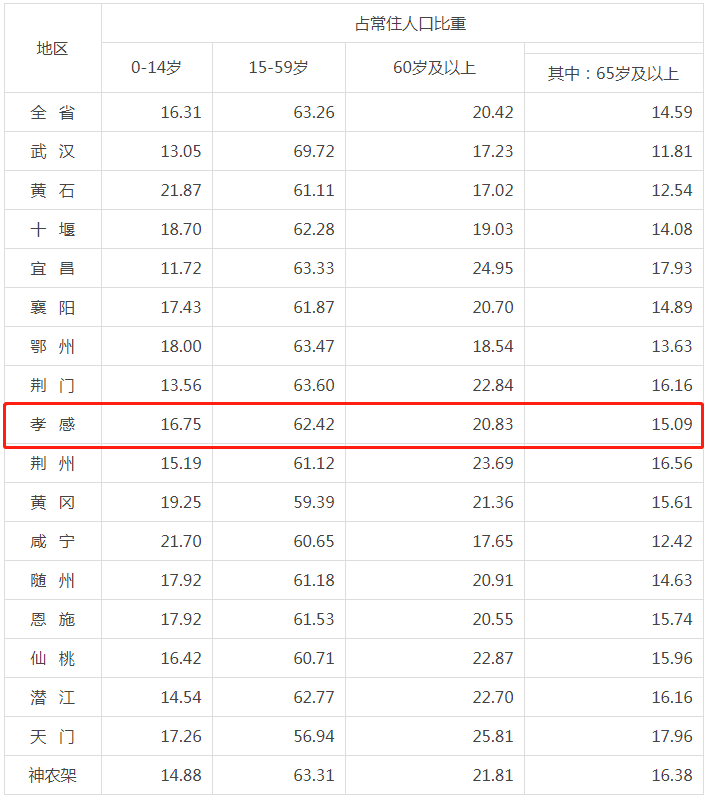Screen dimensions: 707x798
Task: Select the highlighted 孝感 row label
Action: pos(52,424)
